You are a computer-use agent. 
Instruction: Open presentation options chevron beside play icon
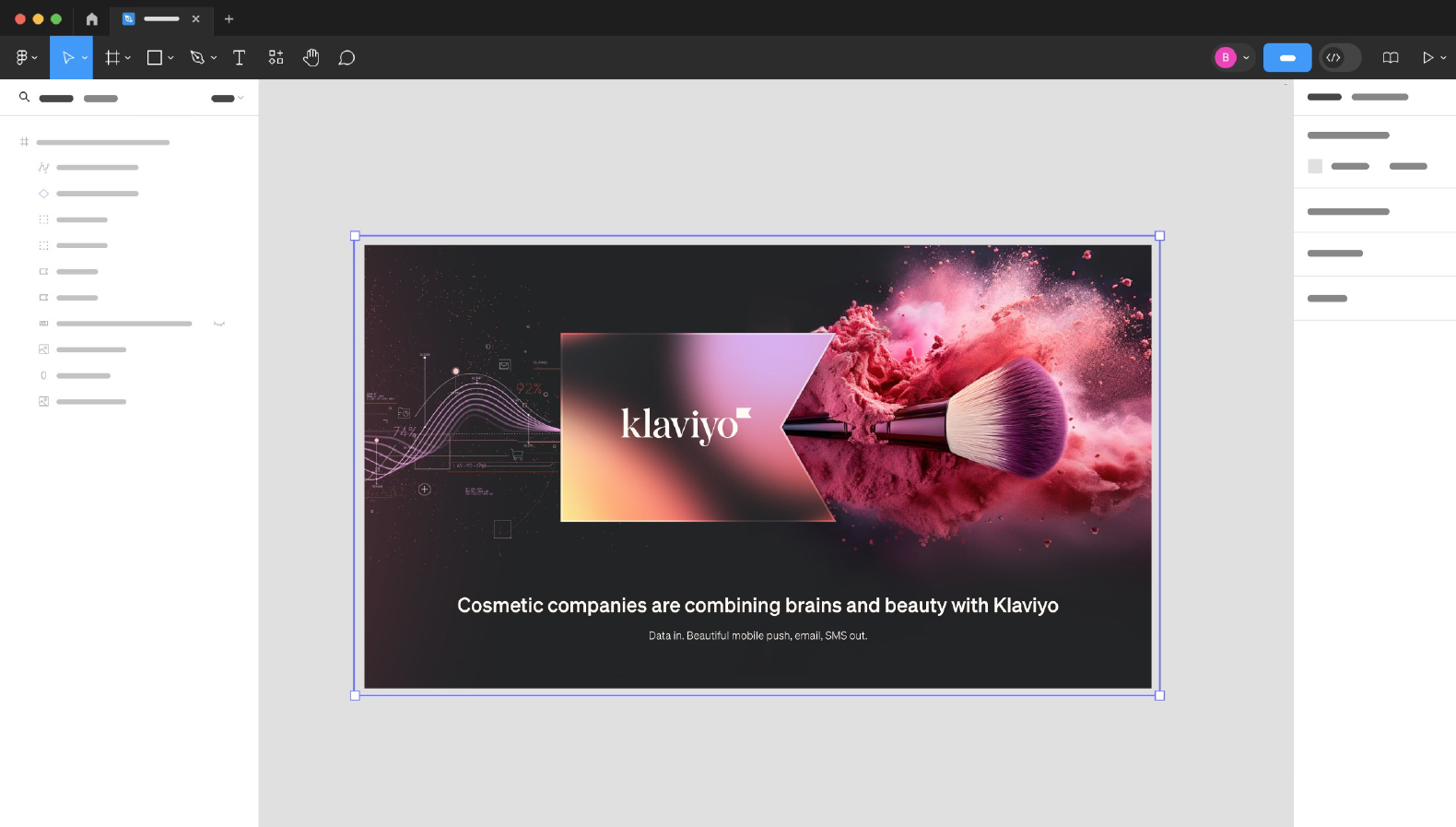point(1443,58)
